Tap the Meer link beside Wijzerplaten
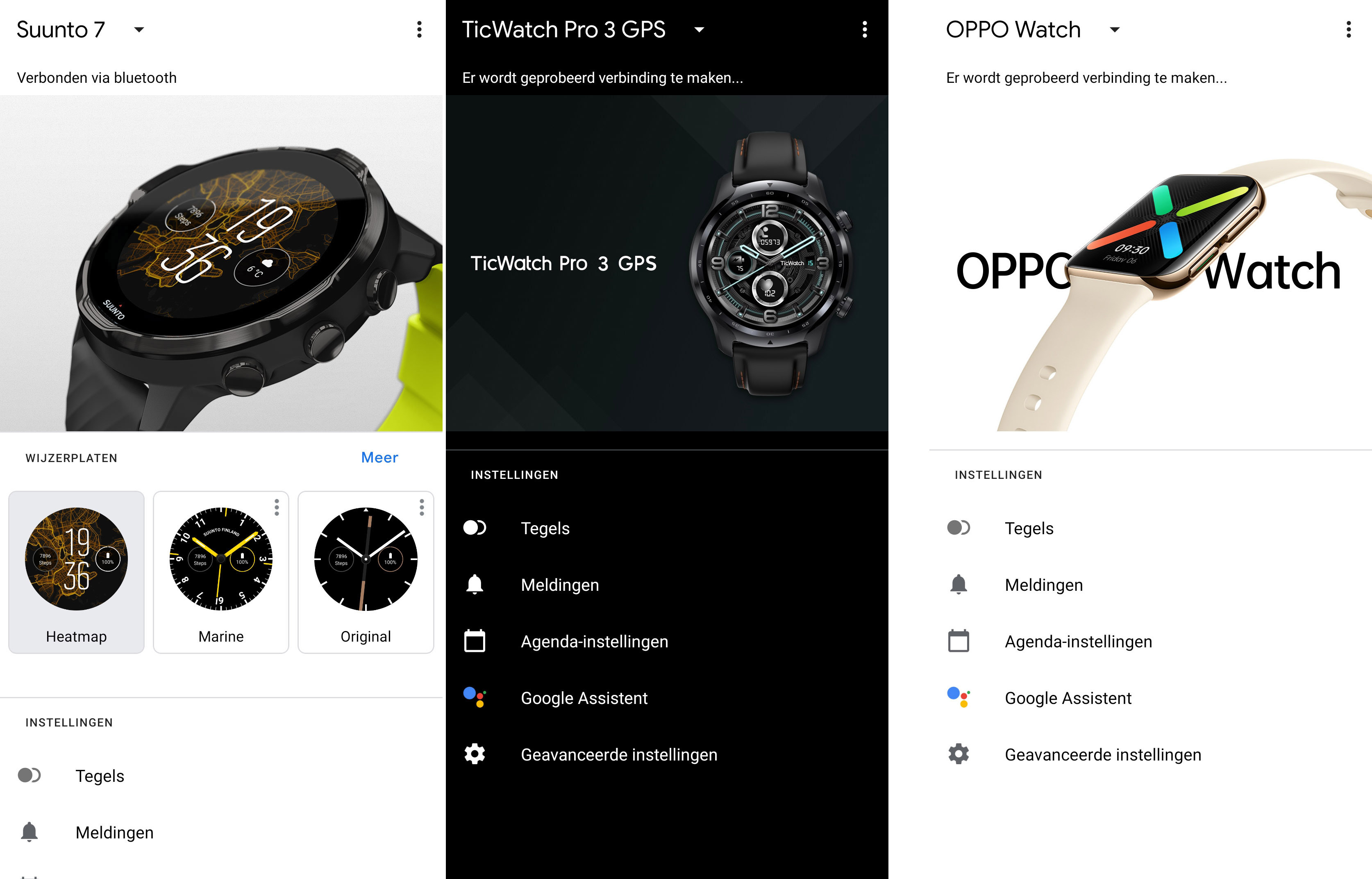 379,457
